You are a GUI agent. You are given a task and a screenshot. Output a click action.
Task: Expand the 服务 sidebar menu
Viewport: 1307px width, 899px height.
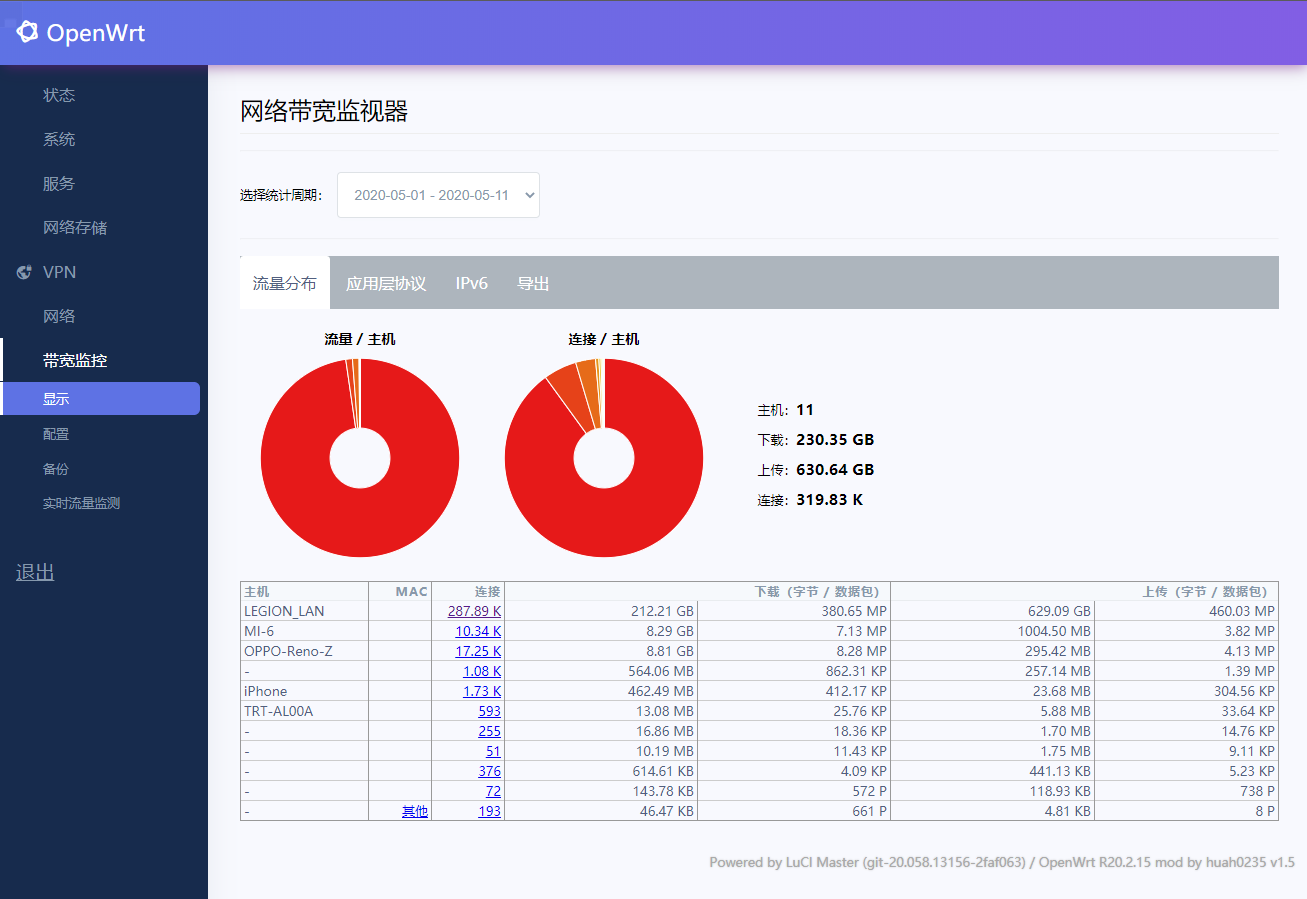click(x=59, y=183)
